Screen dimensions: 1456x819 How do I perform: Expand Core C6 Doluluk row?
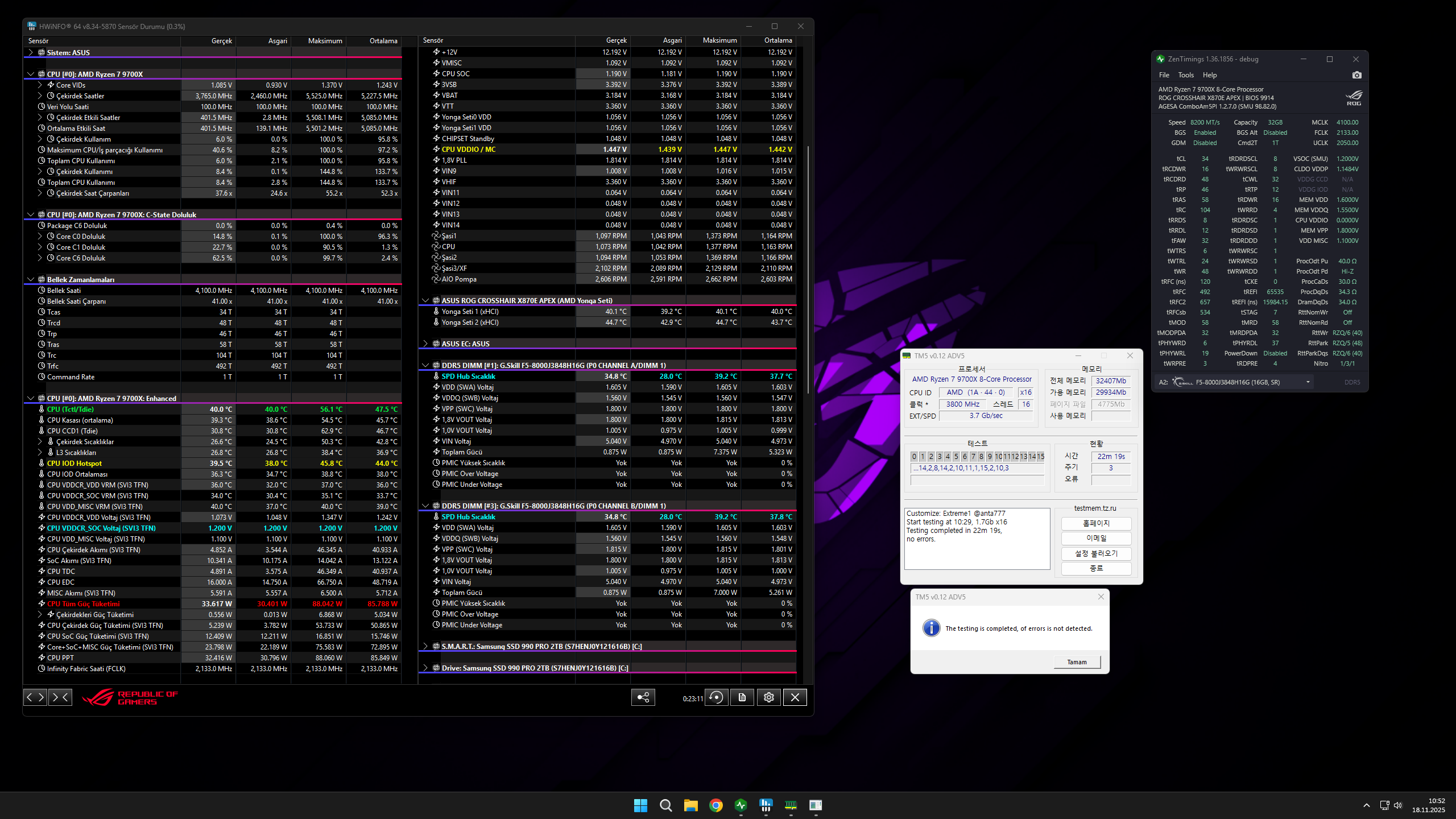tap(40, 258)
